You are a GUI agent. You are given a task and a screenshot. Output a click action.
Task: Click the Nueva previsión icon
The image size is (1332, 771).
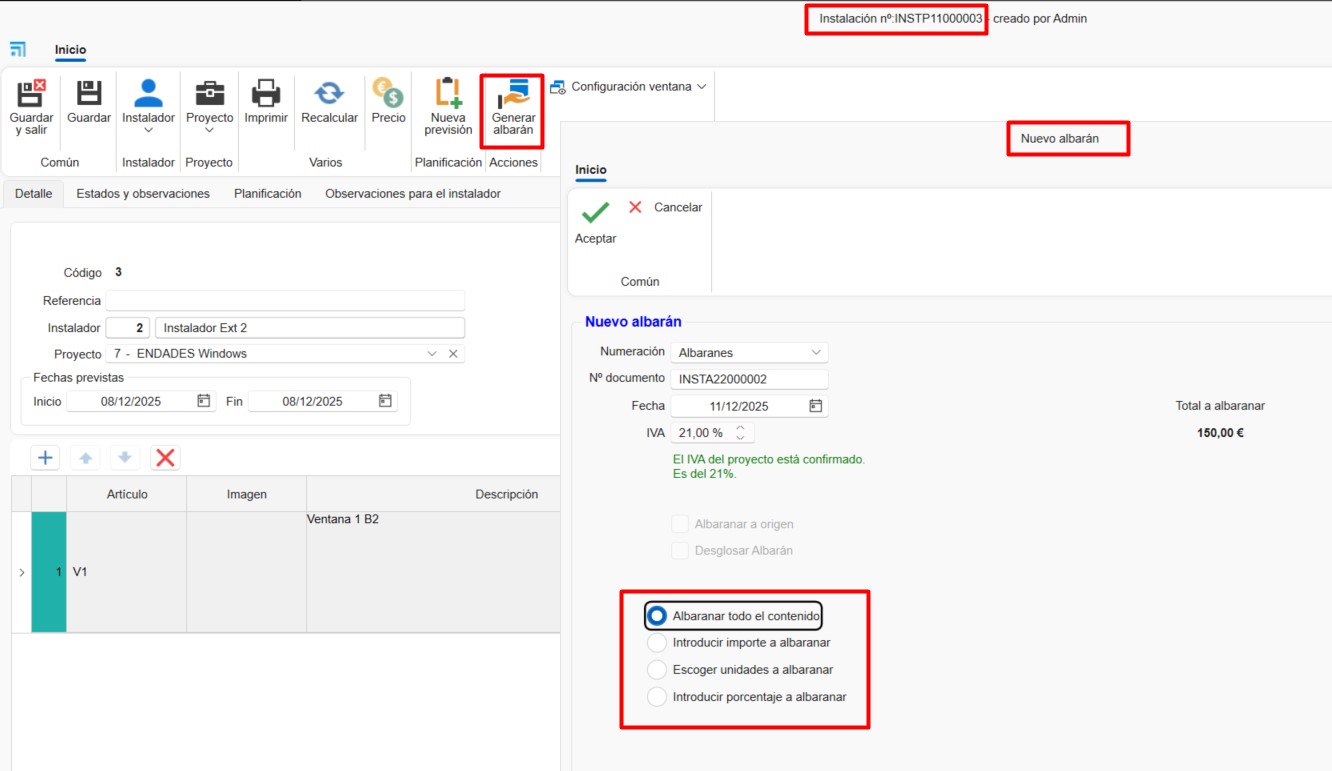[448, 94]
